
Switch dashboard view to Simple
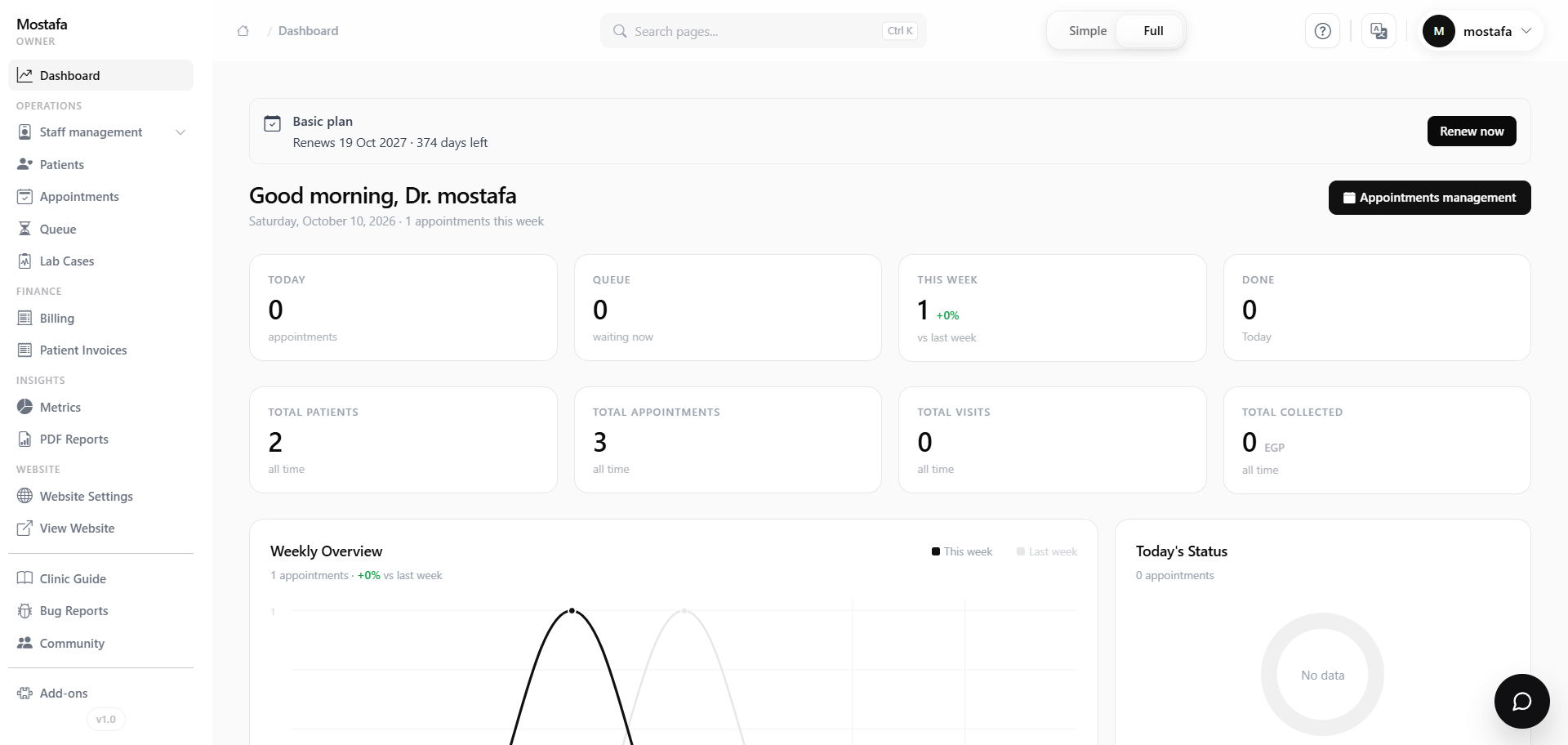tap(1088, 31)
